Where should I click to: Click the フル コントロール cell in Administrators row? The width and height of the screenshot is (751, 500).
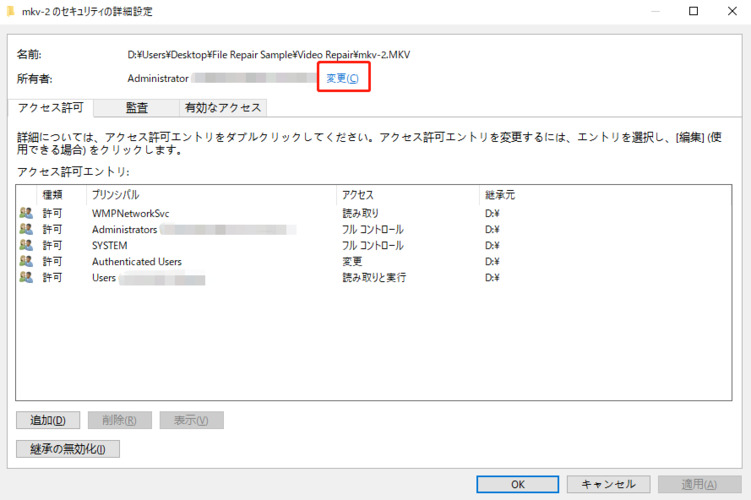[373, 229]
